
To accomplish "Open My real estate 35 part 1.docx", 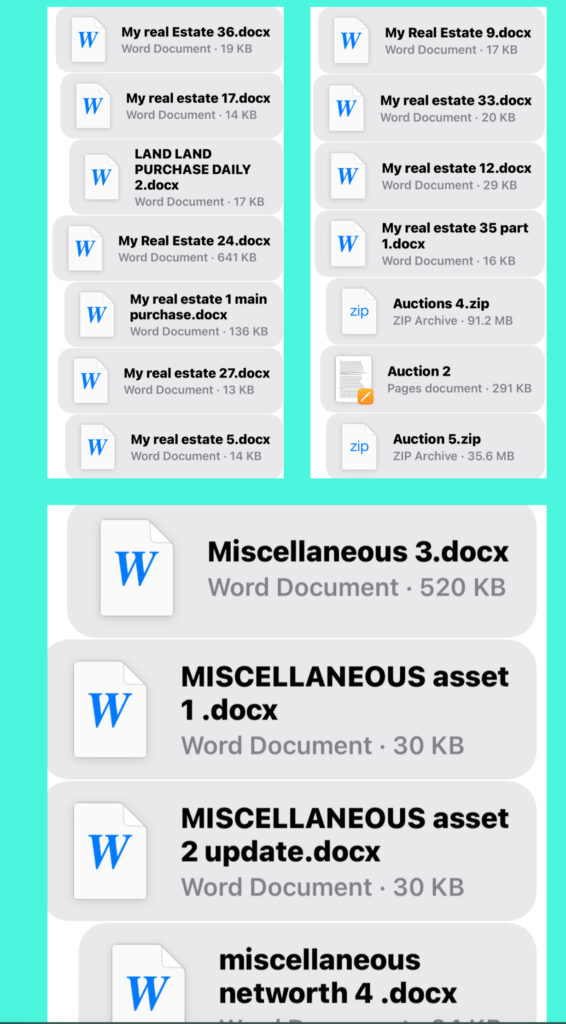I will pyautogui.click(x=430, y=244).
